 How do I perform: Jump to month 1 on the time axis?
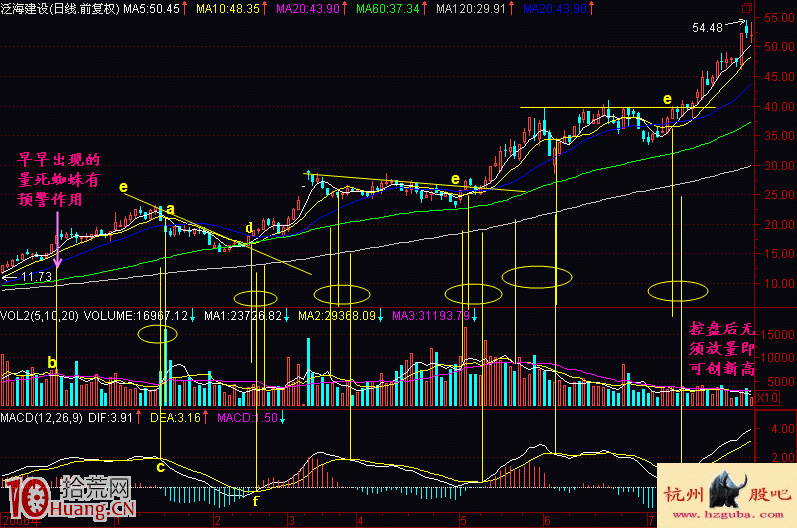pyautogui.click(x=117, y=521)
